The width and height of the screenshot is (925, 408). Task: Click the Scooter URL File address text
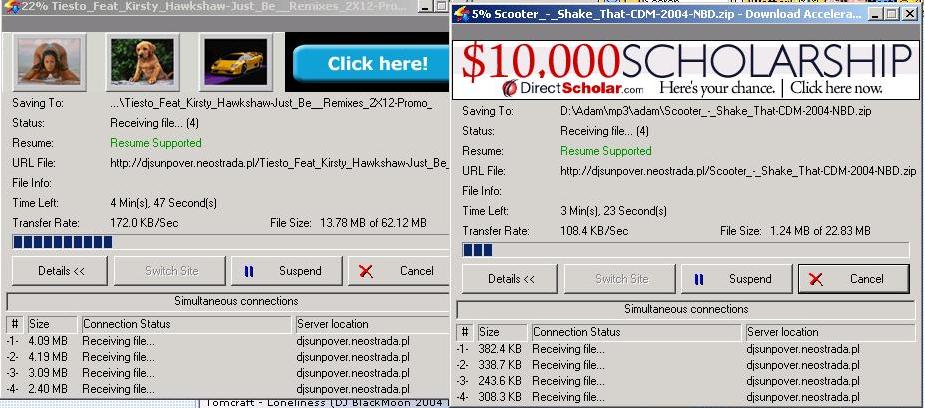[x=738, y=171]
